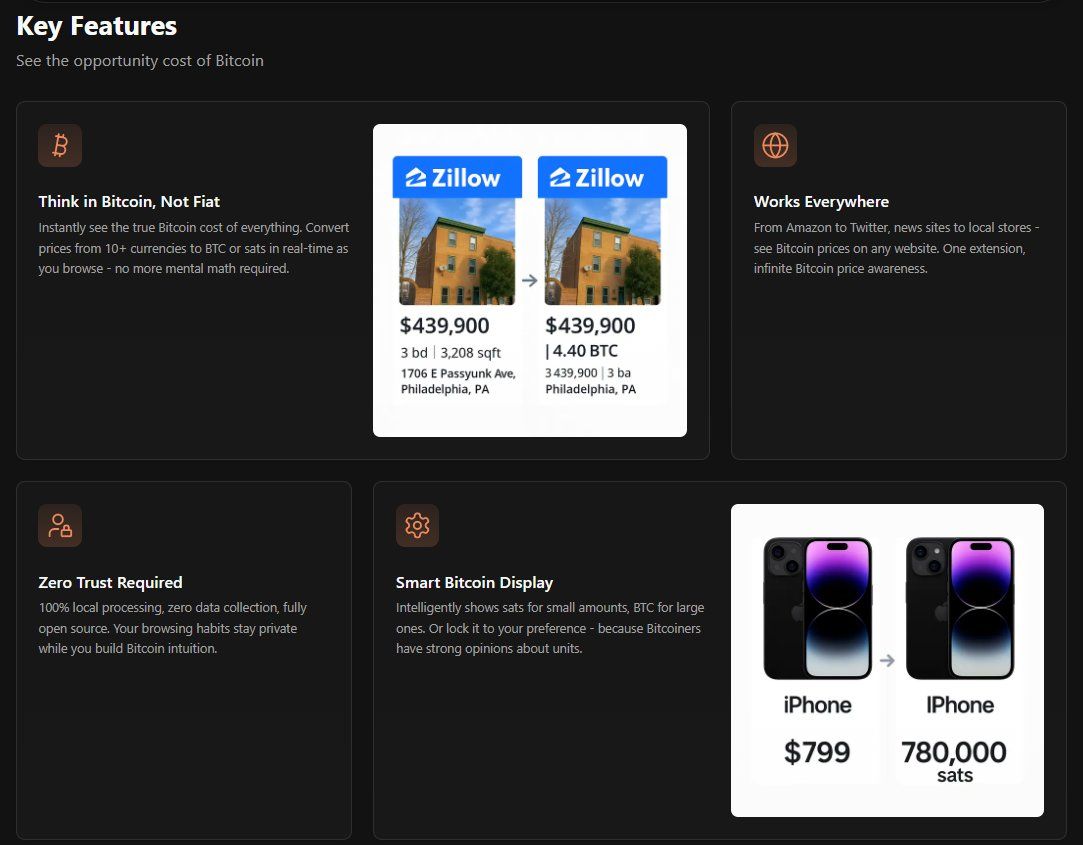
Task: Click the 1706 E Passyunk Ave address
Action: click(458, 374)
